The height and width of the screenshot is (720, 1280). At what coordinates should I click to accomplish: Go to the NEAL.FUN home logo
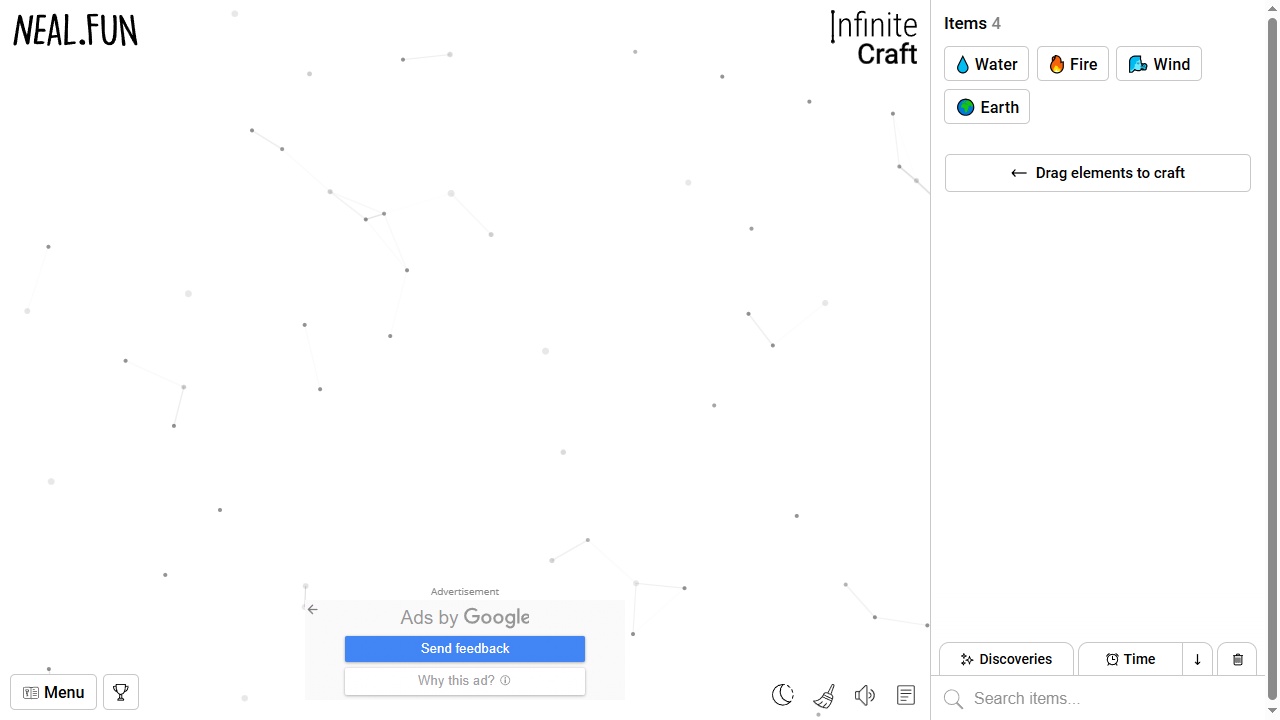point(75,31)
